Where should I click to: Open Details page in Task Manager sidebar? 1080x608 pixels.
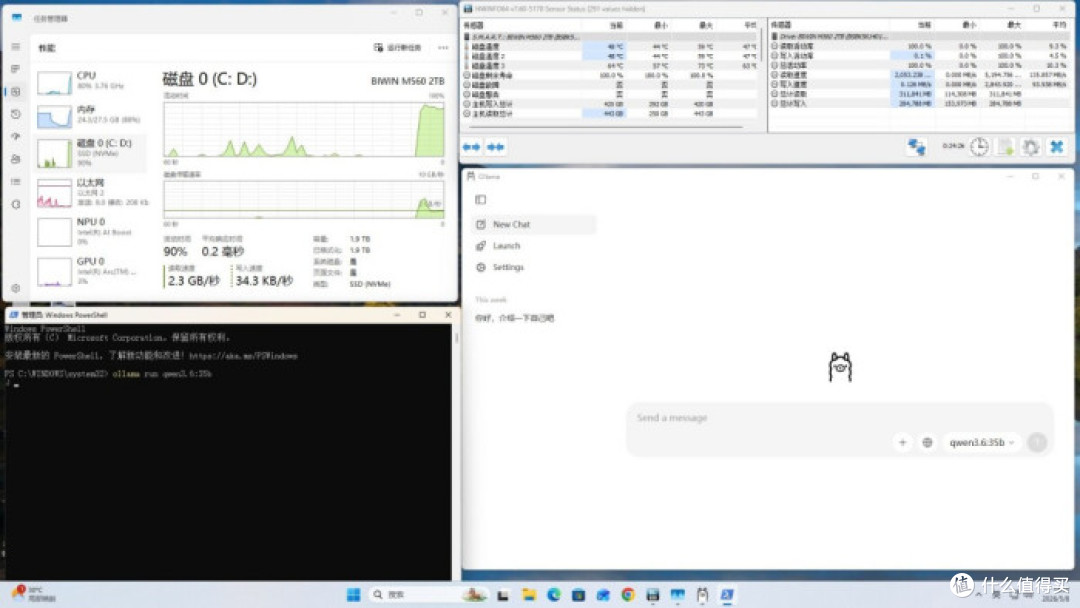16,182
